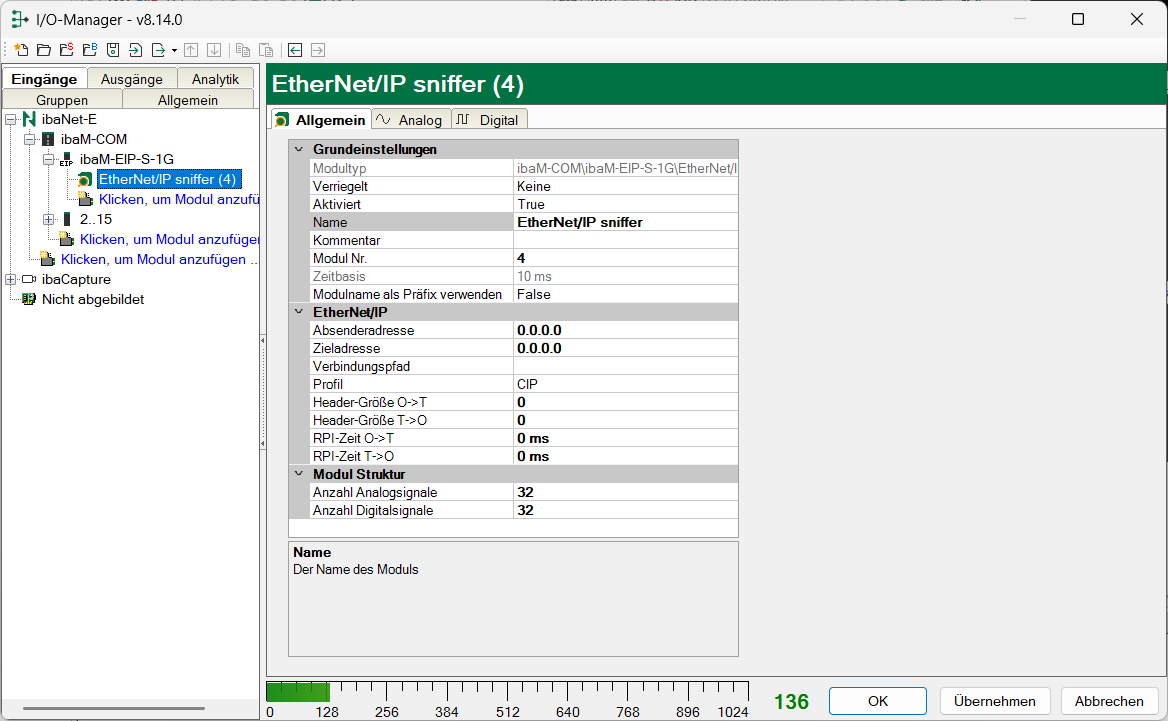
Task: Toggle the Aktiviert value True
Action: click(626, 204)
